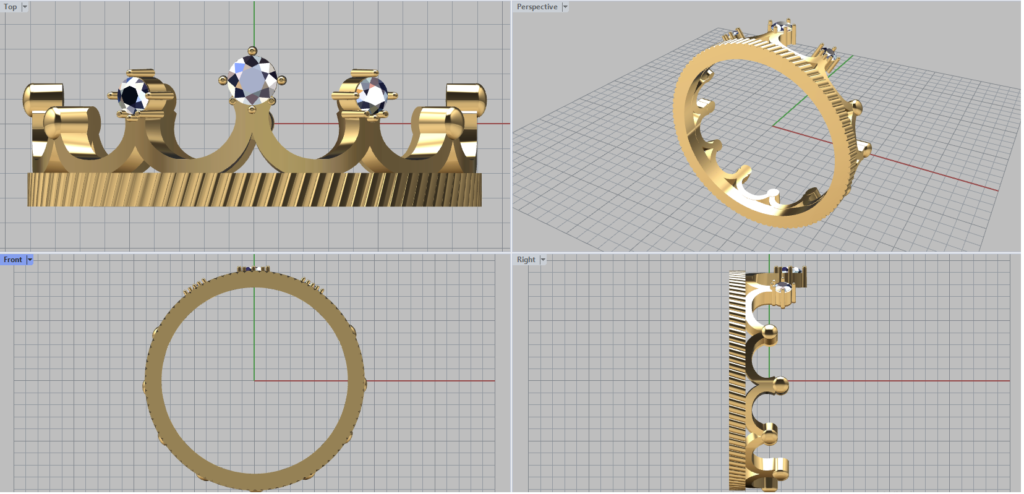Pick the ribbed gold band in Top view
Image resolution: width=1024 pixels, height=494 pixels.
[x=255, y=188]
